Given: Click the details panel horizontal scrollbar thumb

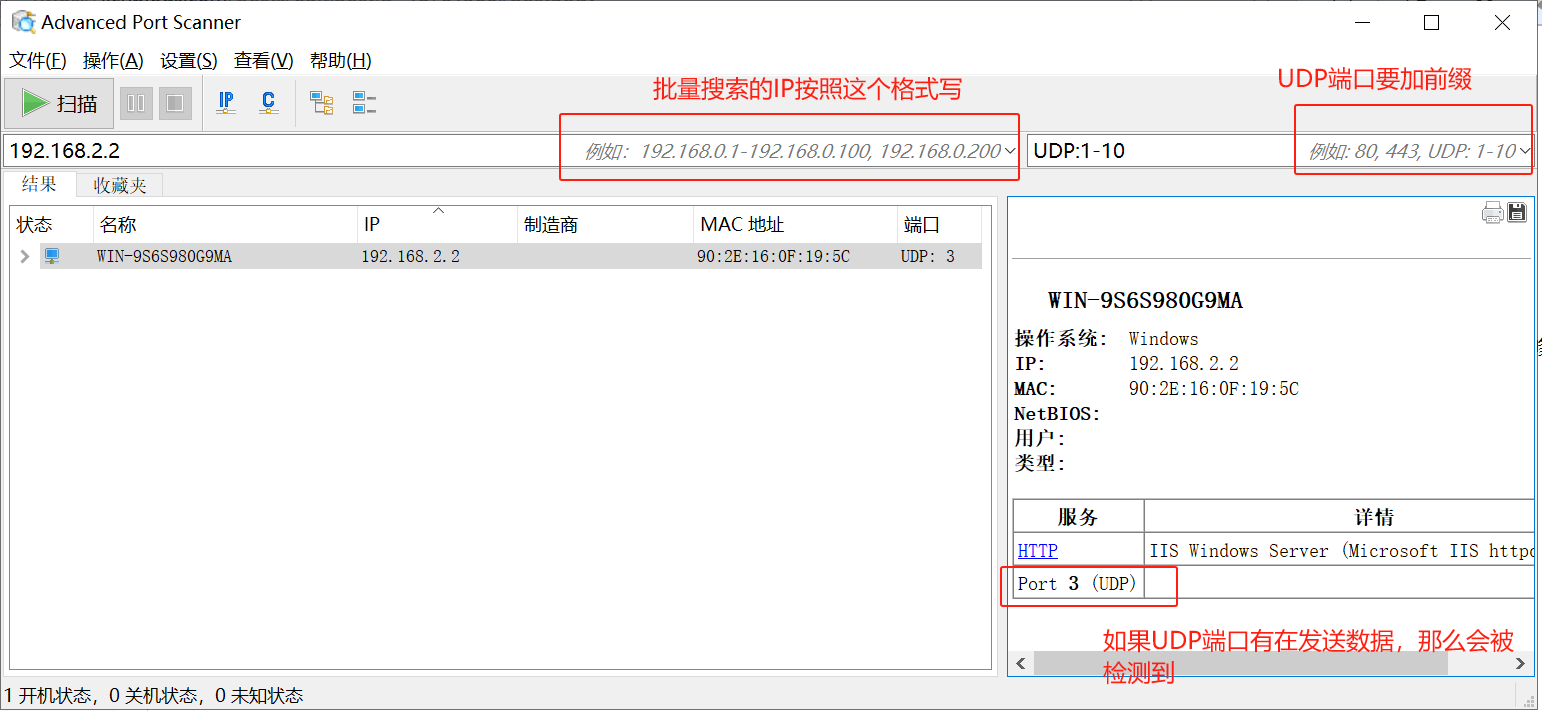Looking at the screenshot, I should point(1240,664).
